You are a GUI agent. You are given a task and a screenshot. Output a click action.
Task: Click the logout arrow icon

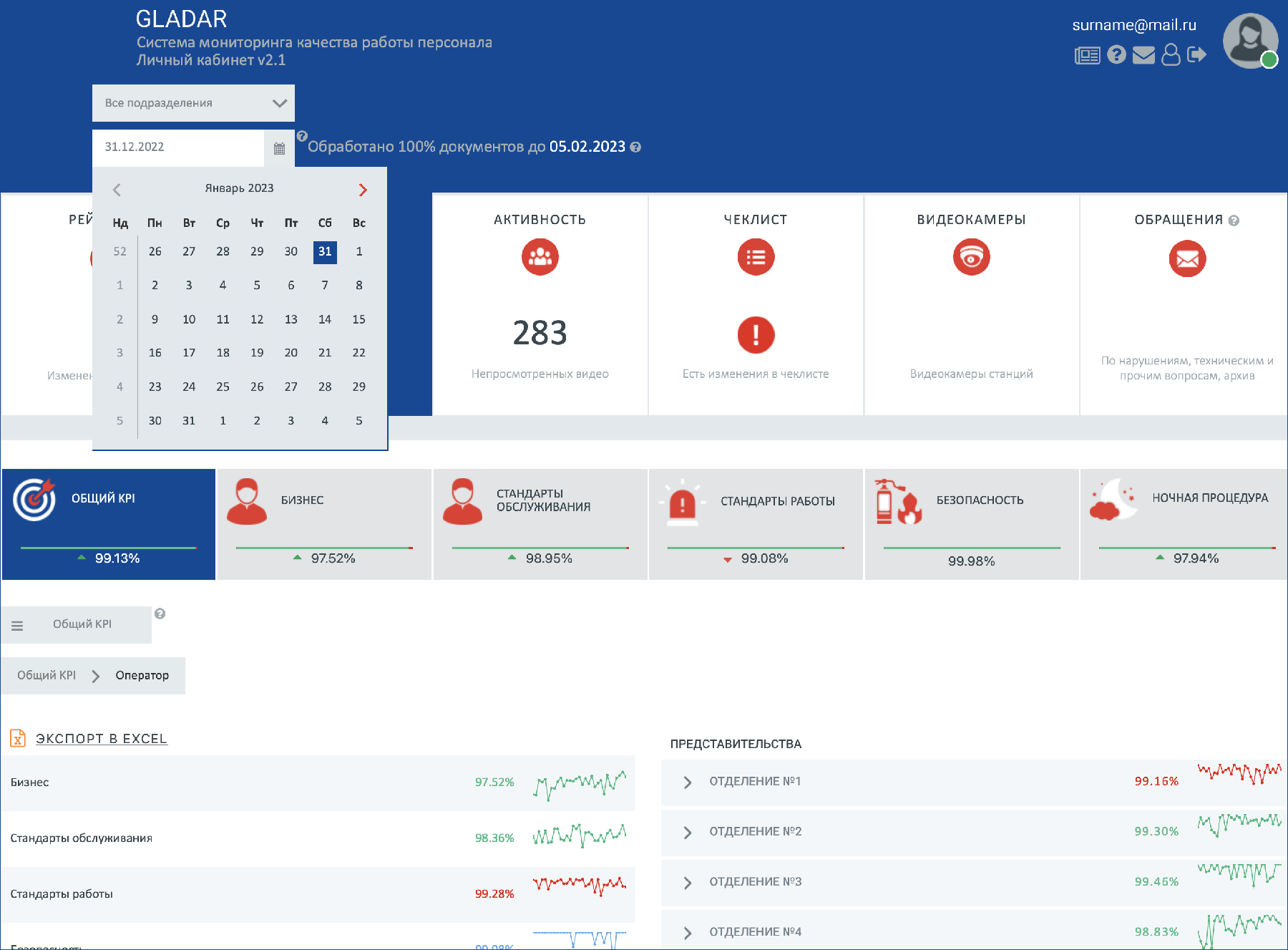1196,54
